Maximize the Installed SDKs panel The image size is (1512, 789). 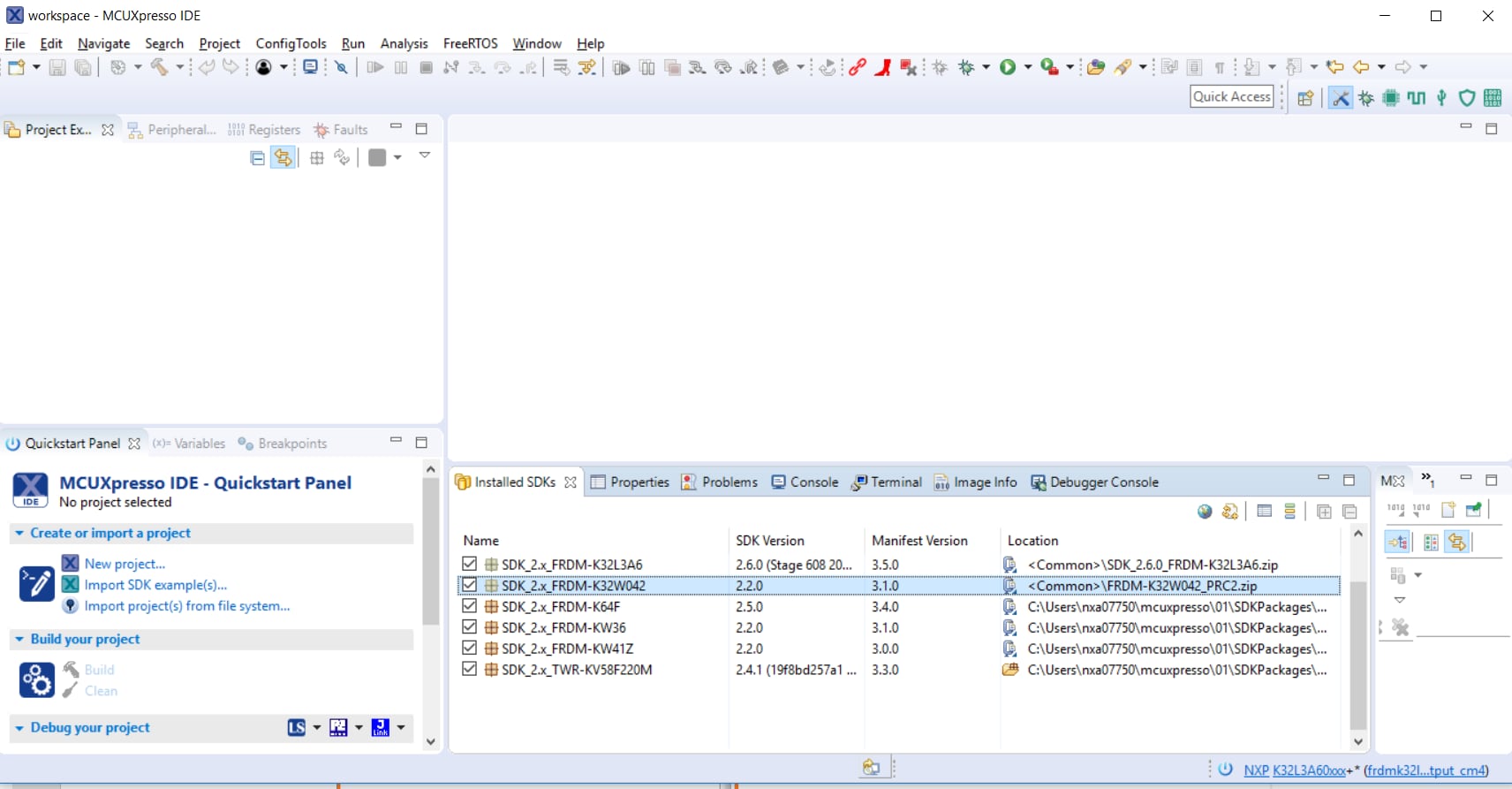1349,481
